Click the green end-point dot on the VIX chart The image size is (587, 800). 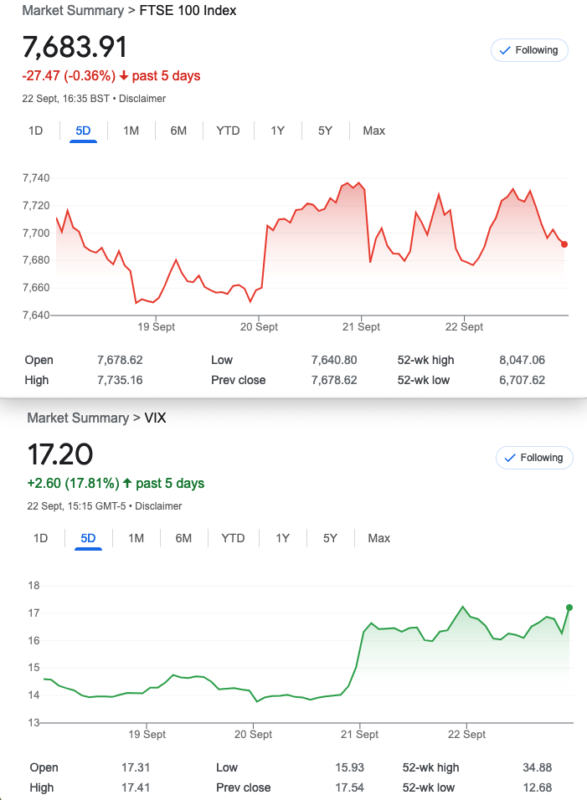click(x=569, y=608)
